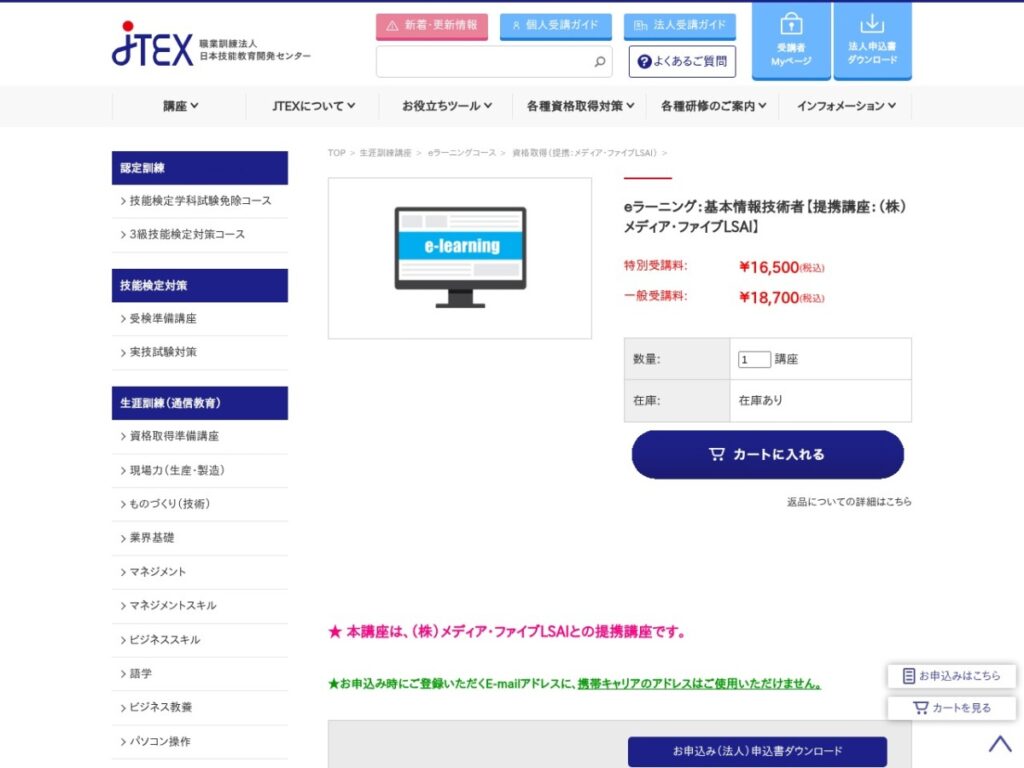Expand the 各種資格取得対策 menu
1024x768 pixels.
click(x=580, y=106)
